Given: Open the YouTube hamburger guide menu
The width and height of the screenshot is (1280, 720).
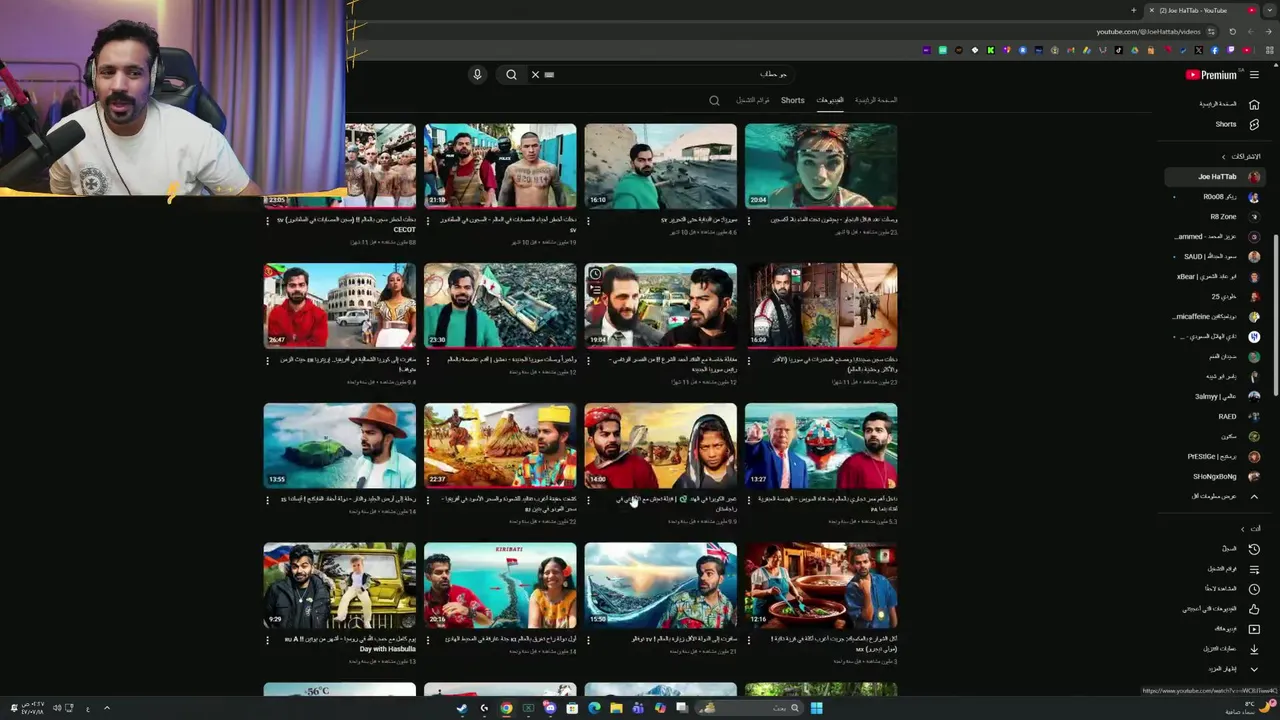Looking at the screenshot, I should tap(1254, 75).
